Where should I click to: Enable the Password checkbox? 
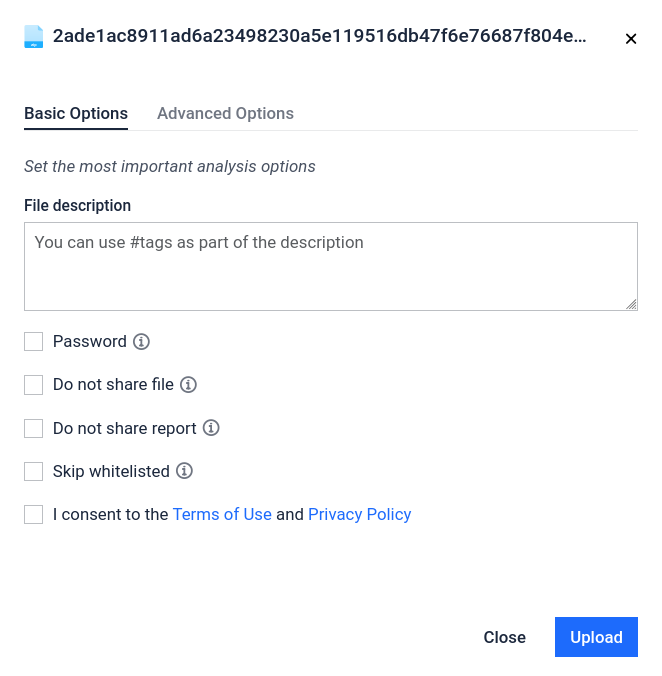[x=34, y=342]
